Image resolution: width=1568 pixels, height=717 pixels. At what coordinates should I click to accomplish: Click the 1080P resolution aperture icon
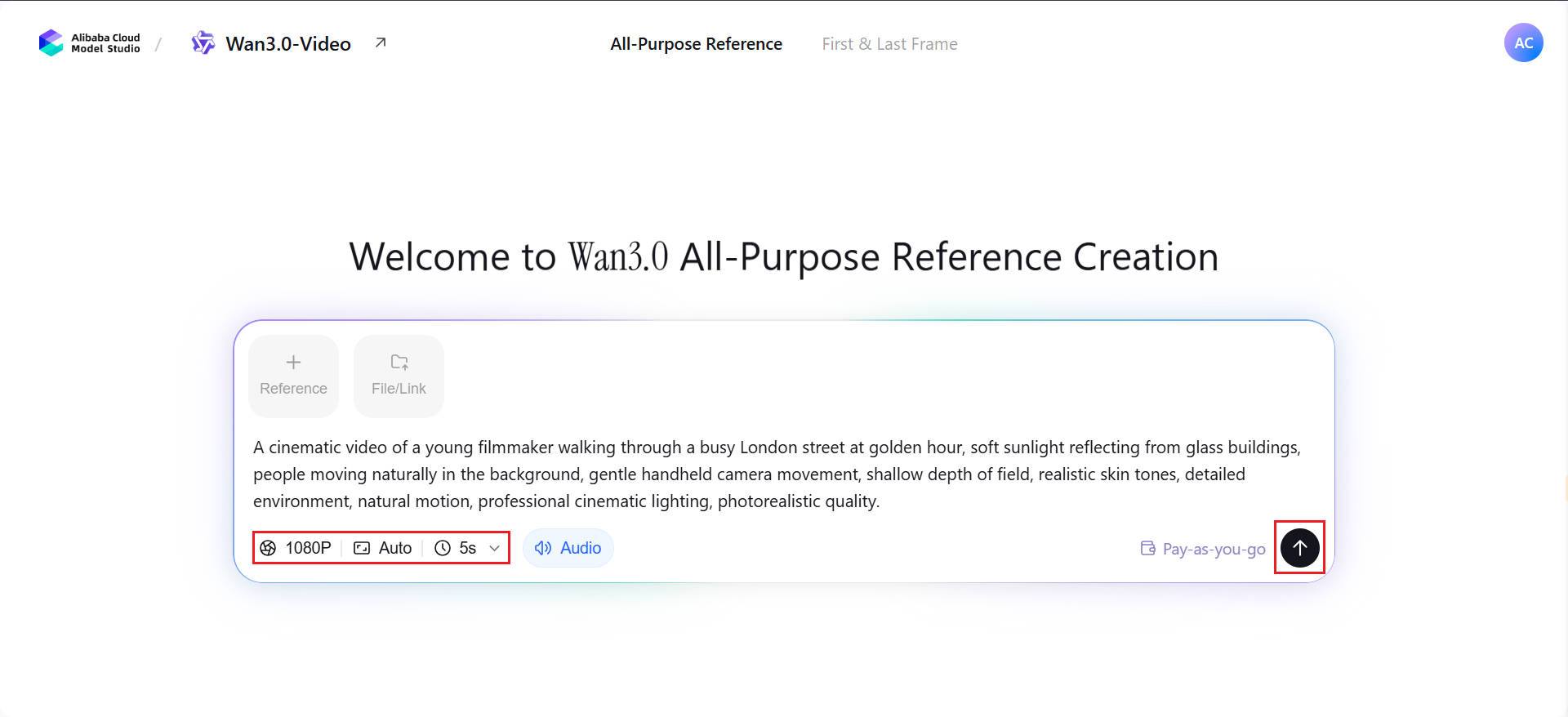pos(268,548)
